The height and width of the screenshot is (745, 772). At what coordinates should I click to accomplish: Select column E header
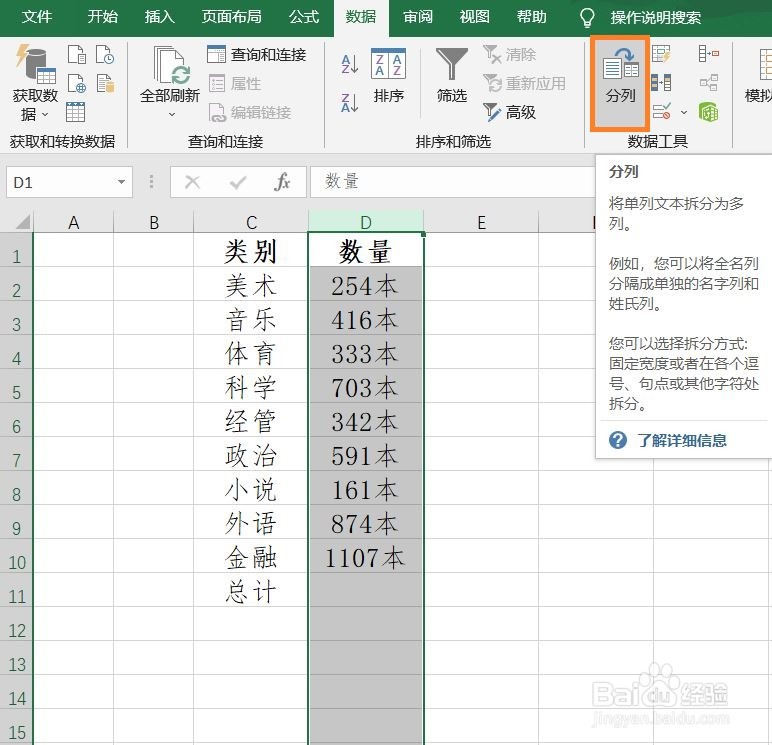[x=481, y=223]
